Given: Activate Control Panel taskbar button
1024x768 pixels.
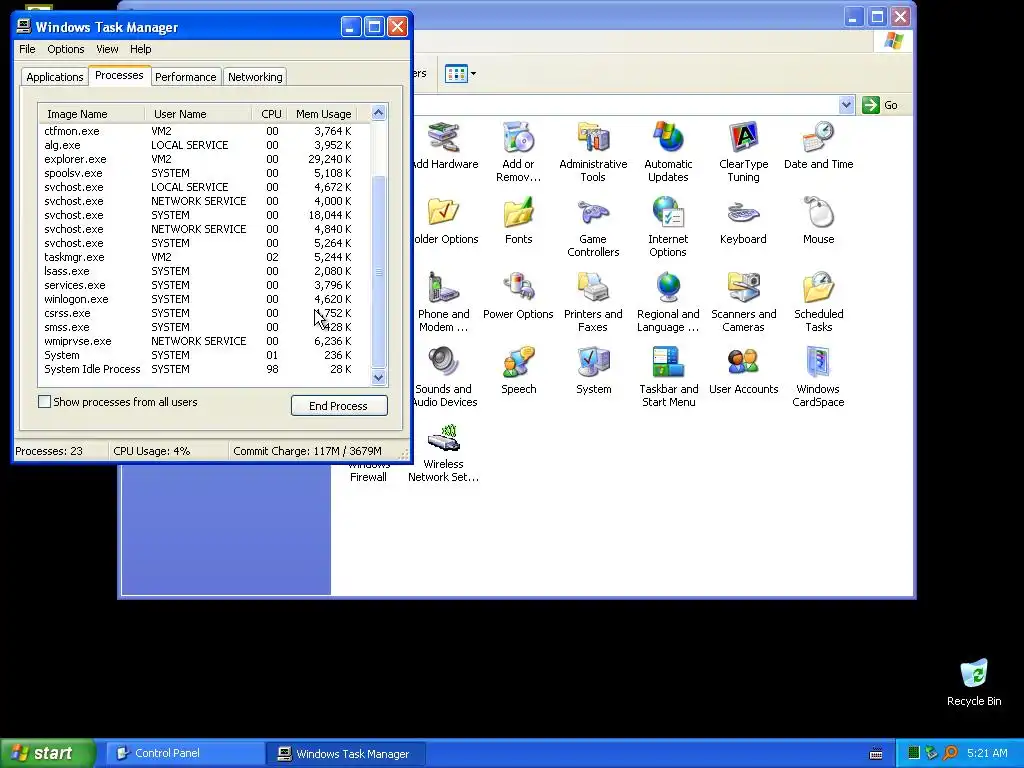Looking at the screenshot, I should coord(185,753).
